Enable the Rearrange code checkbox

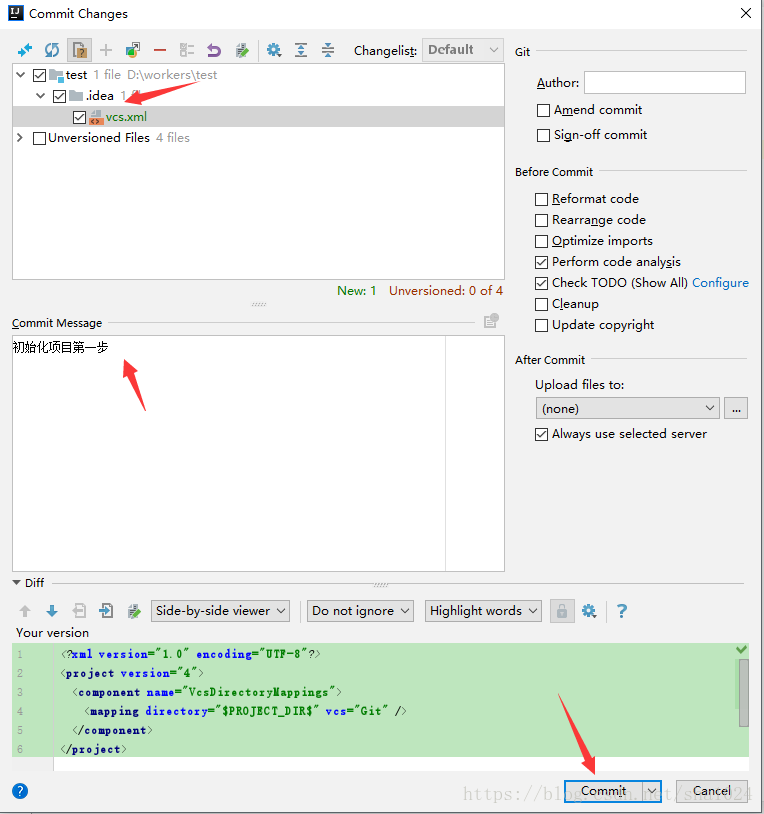pos(541,221)
